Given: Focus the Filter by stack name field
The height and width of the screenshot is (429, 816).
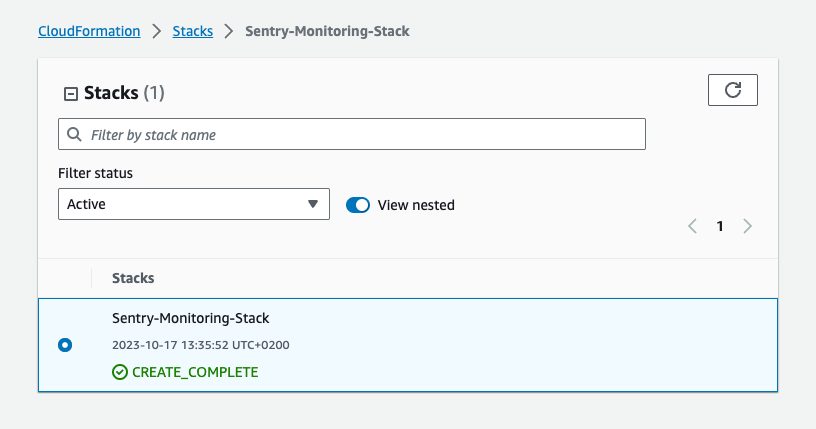Looking at the screenshot, I should point(360,134).
